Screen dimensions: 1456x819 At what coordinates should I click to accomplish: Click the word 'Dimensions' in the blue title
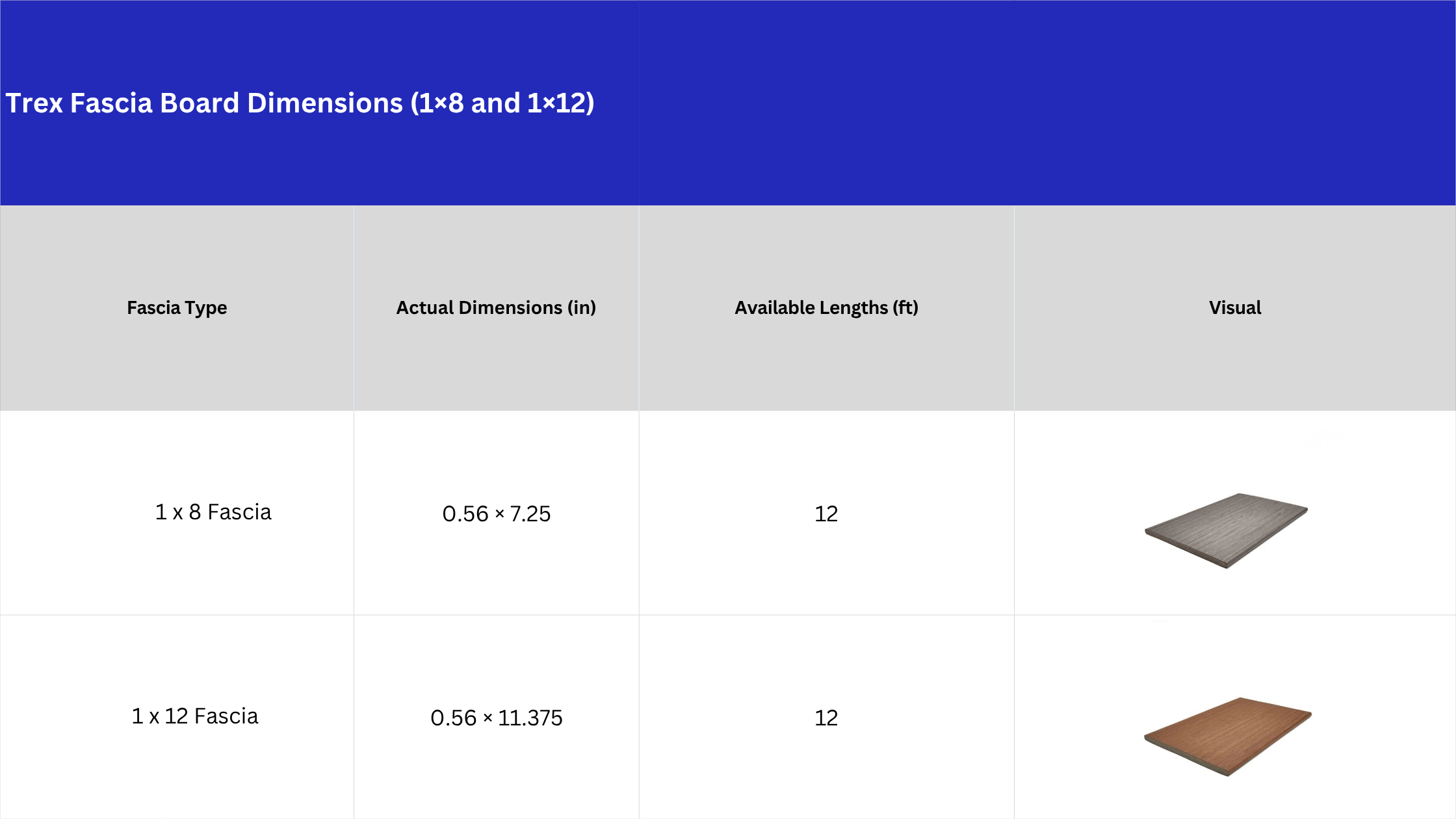click(x=325, y=103)
